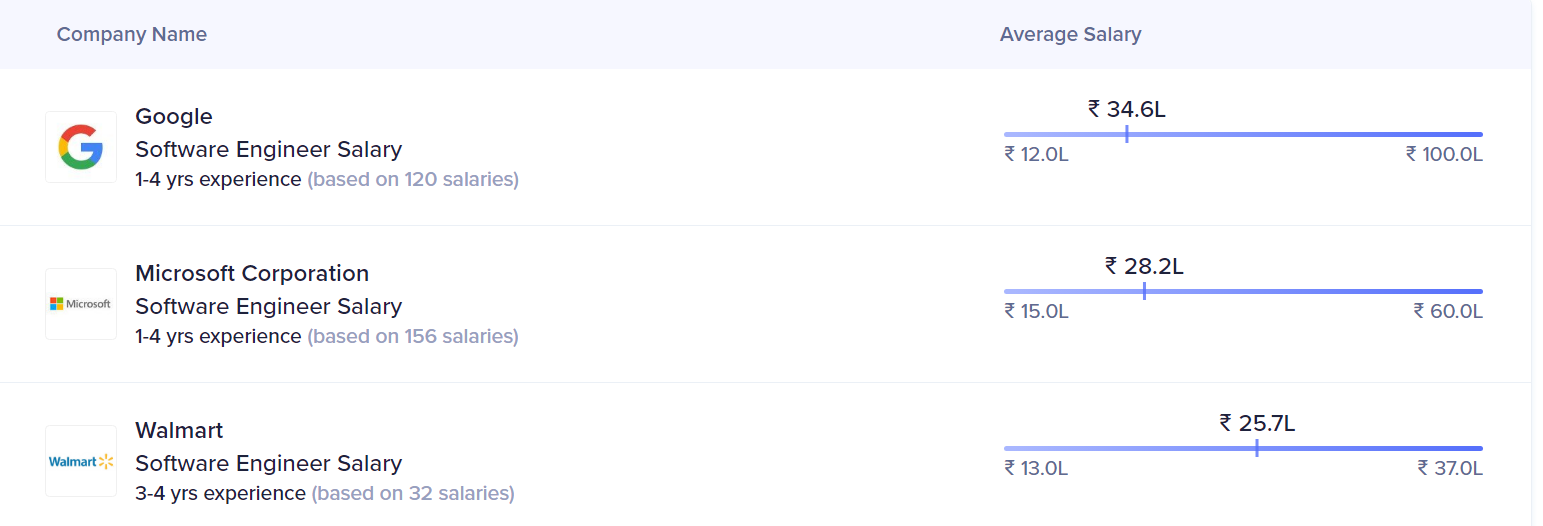Click "based on 120 salaries" text
The height and width of the screenshot is (526, 1543).
(x=413, y=180)
